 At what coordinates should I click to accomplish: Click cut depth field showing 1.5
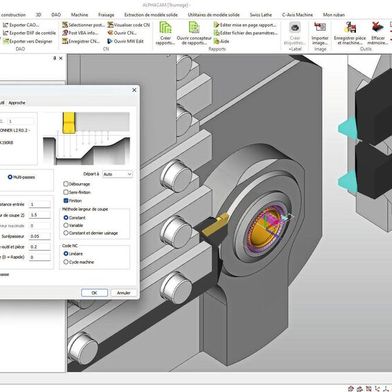click(40, 215)
